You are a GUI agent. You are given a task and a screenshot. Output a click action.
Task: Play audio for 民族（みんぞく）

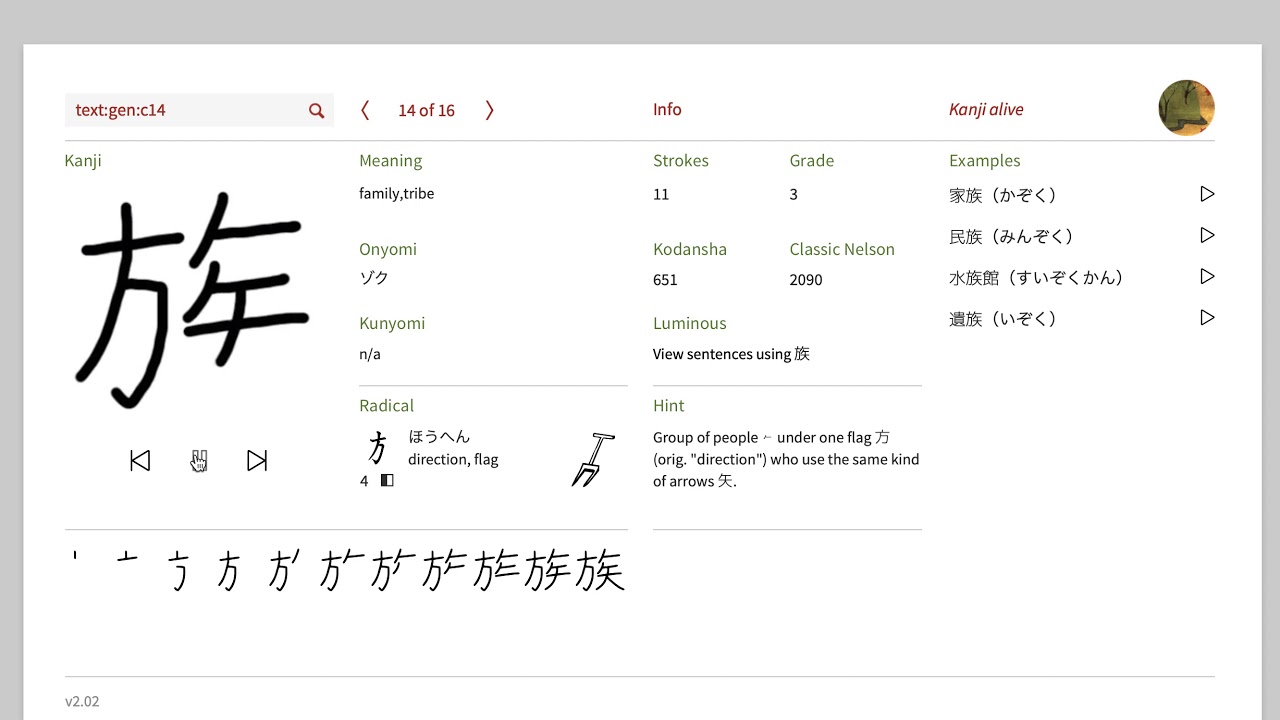1207,235
